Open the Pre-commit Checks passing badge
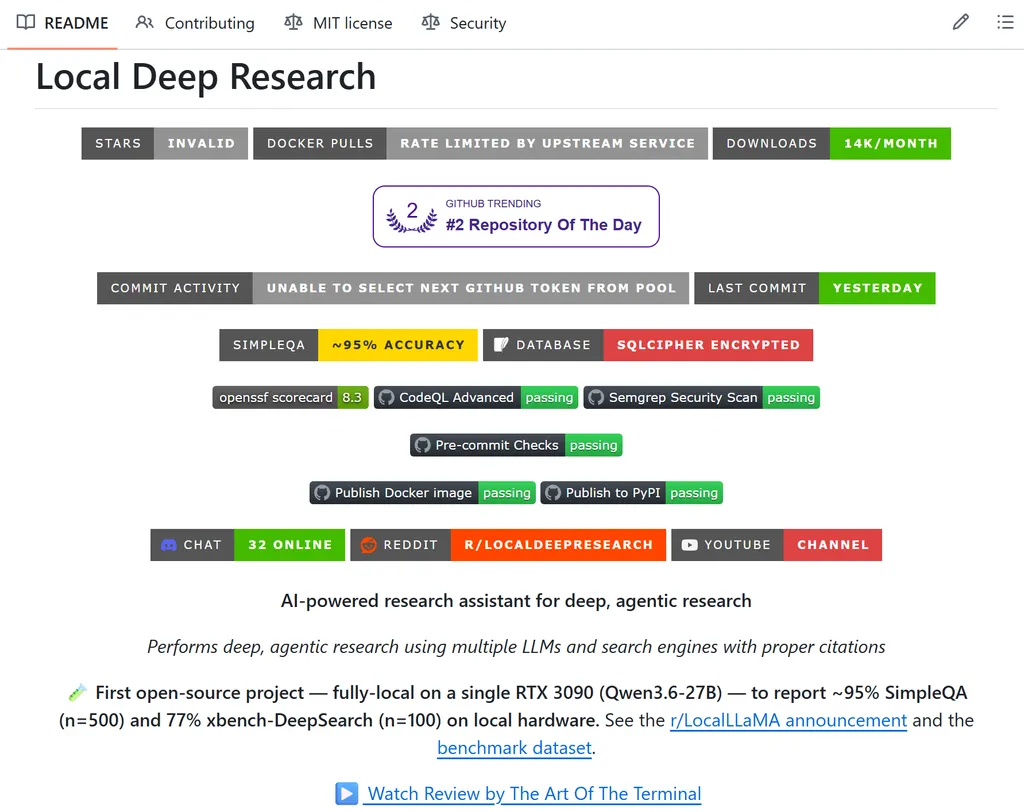This screenshot has width=1024, height=812. pos(516,445)
